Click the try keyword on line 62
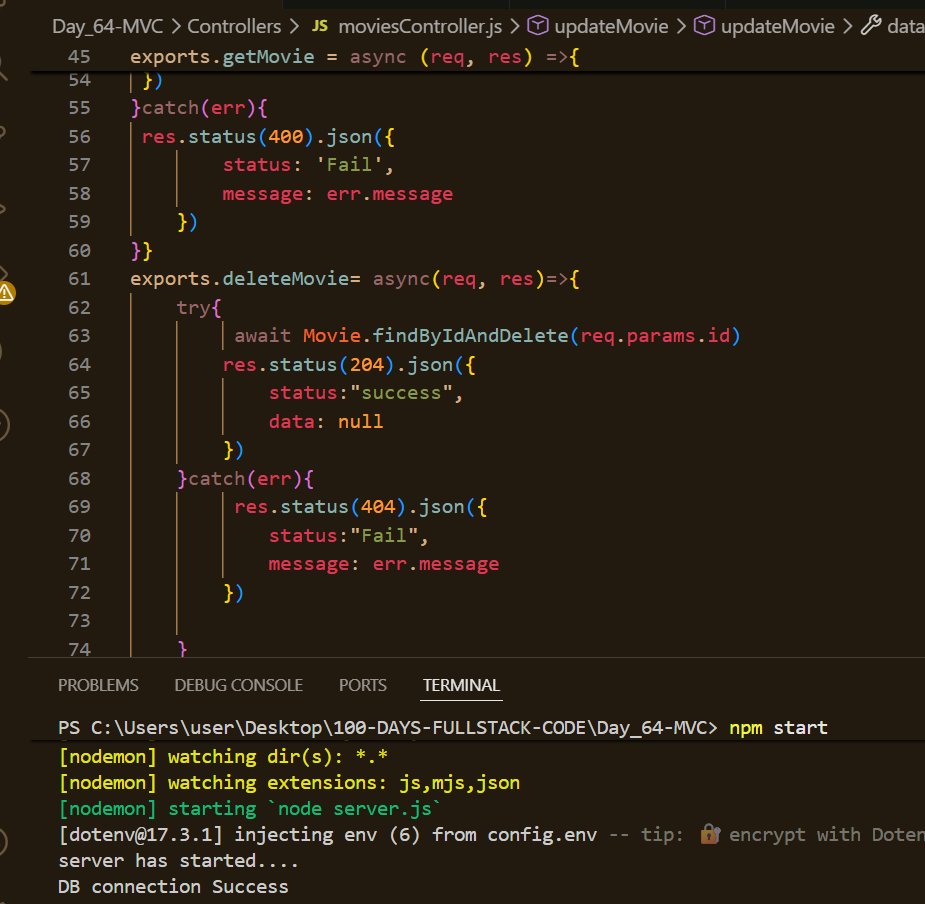The image size is (925, 904). pyautogui.click(x=192, y=307)
